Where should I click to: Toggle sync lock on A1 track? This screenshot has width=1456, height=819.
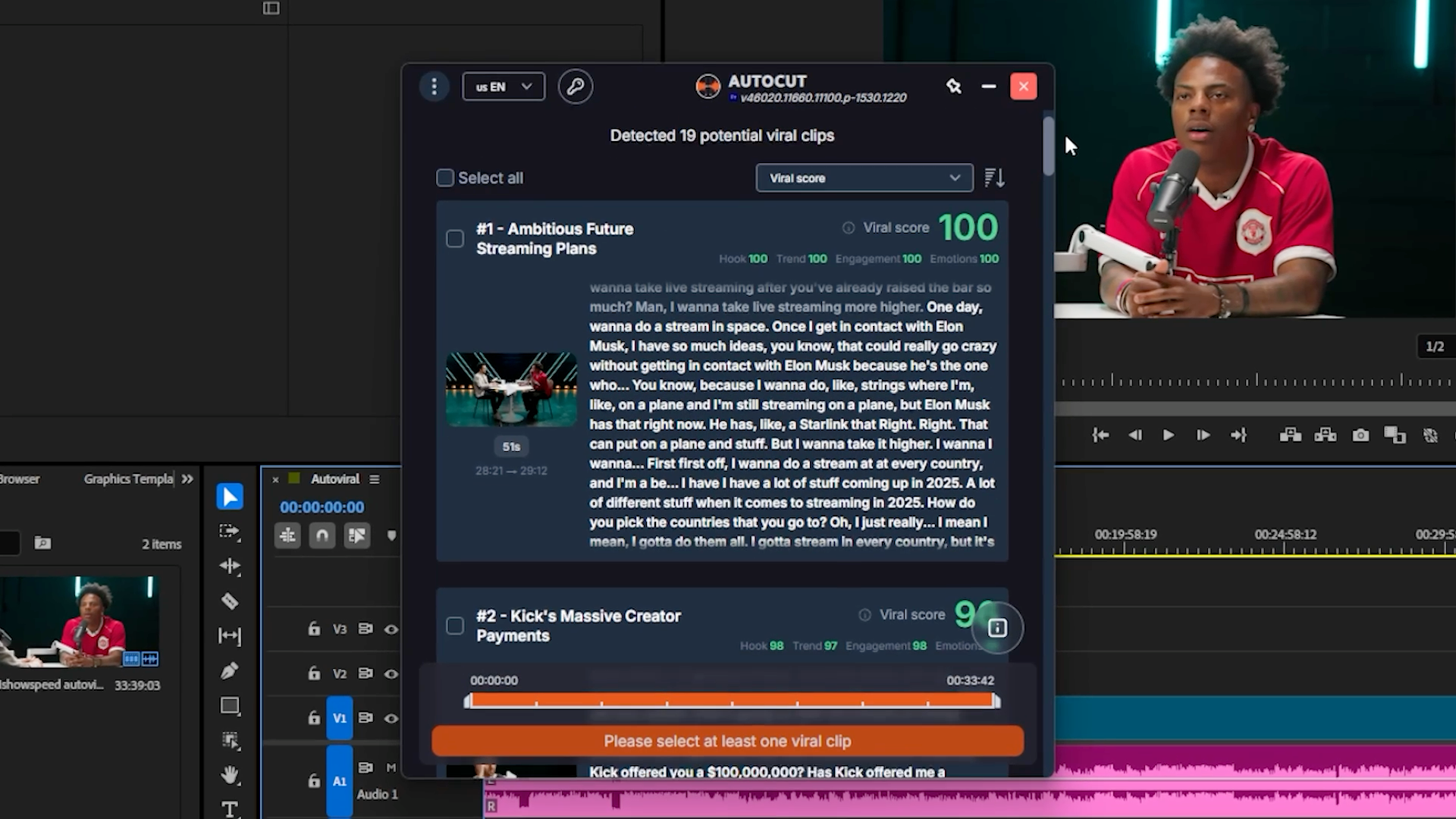click(x=365, y=768)
